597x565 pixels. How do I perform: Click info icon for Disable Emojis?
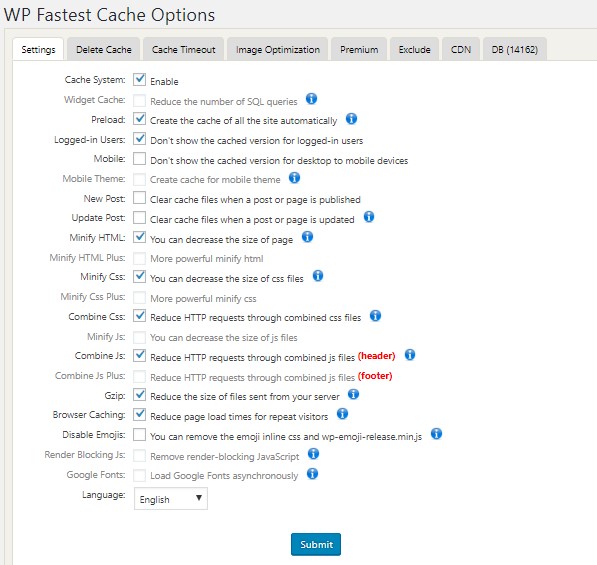(436, 434)
